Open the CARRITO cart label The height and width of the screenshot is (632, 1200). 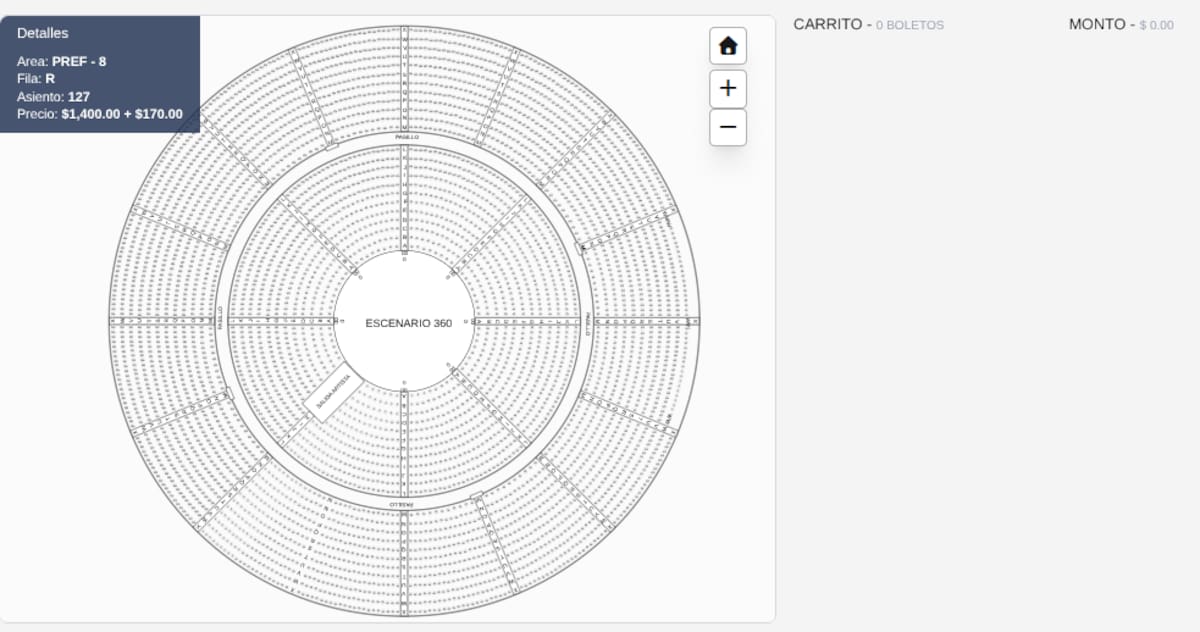click(827, 24)
